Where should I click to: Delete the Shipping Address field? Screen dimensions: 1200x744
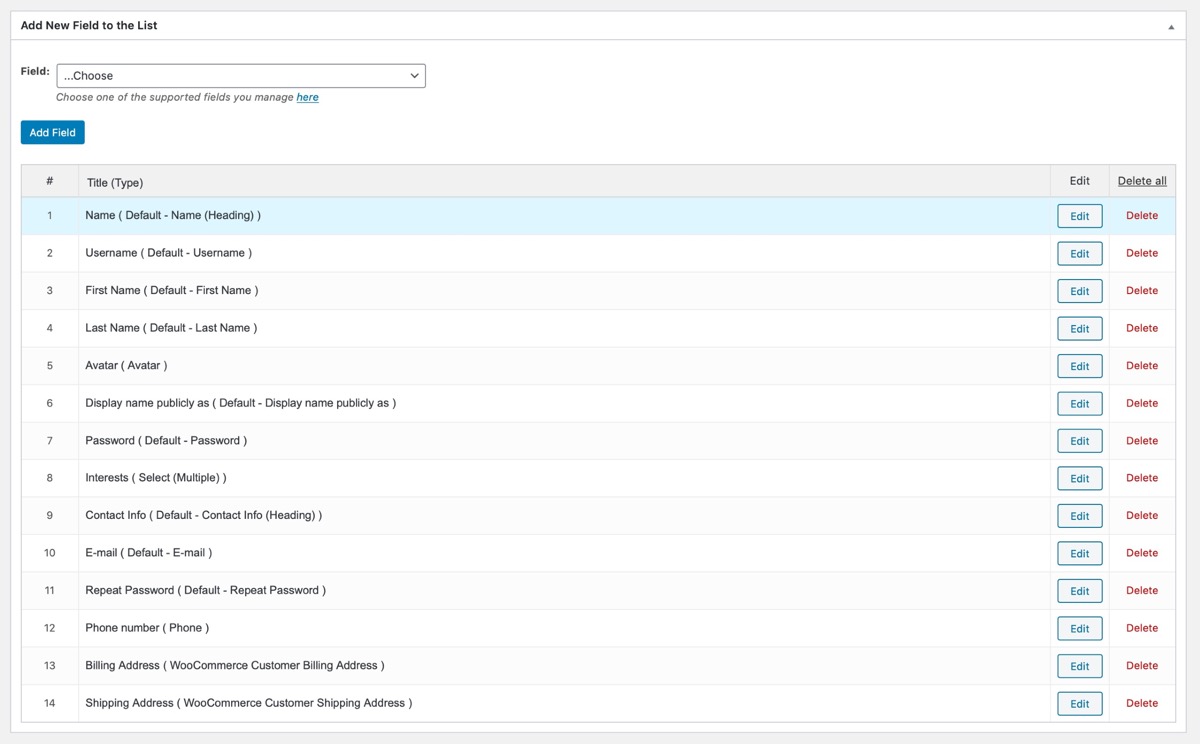click(x=1142, y=703)
